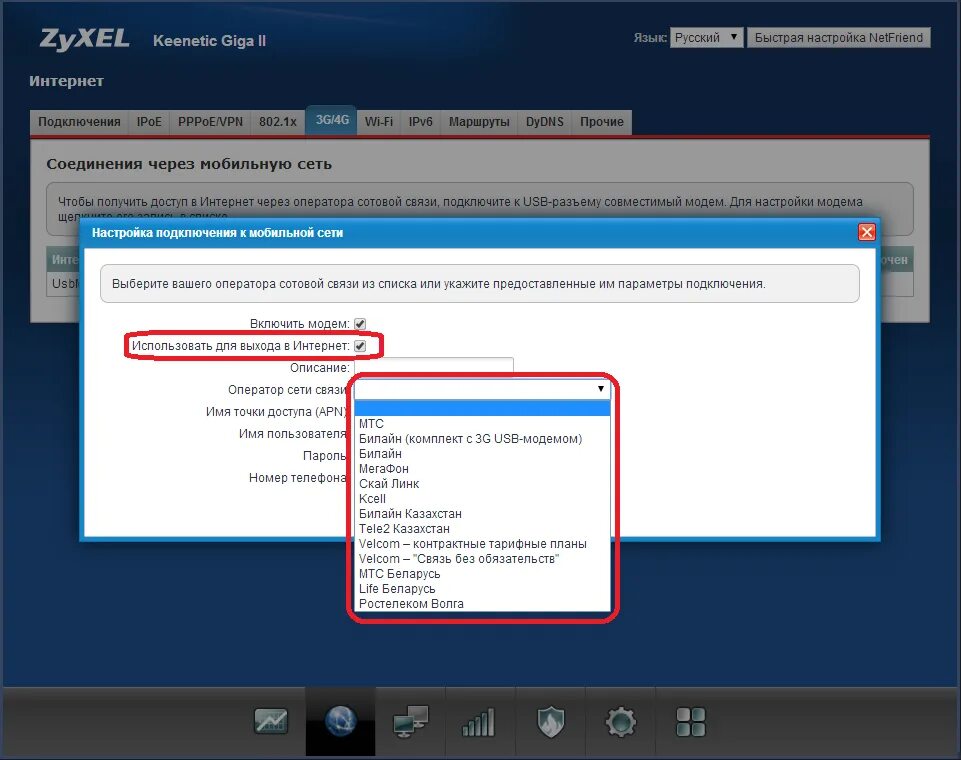Switch to the 'DyDNS' tab
The image size is (961, 760).
(x=545, y=122)
